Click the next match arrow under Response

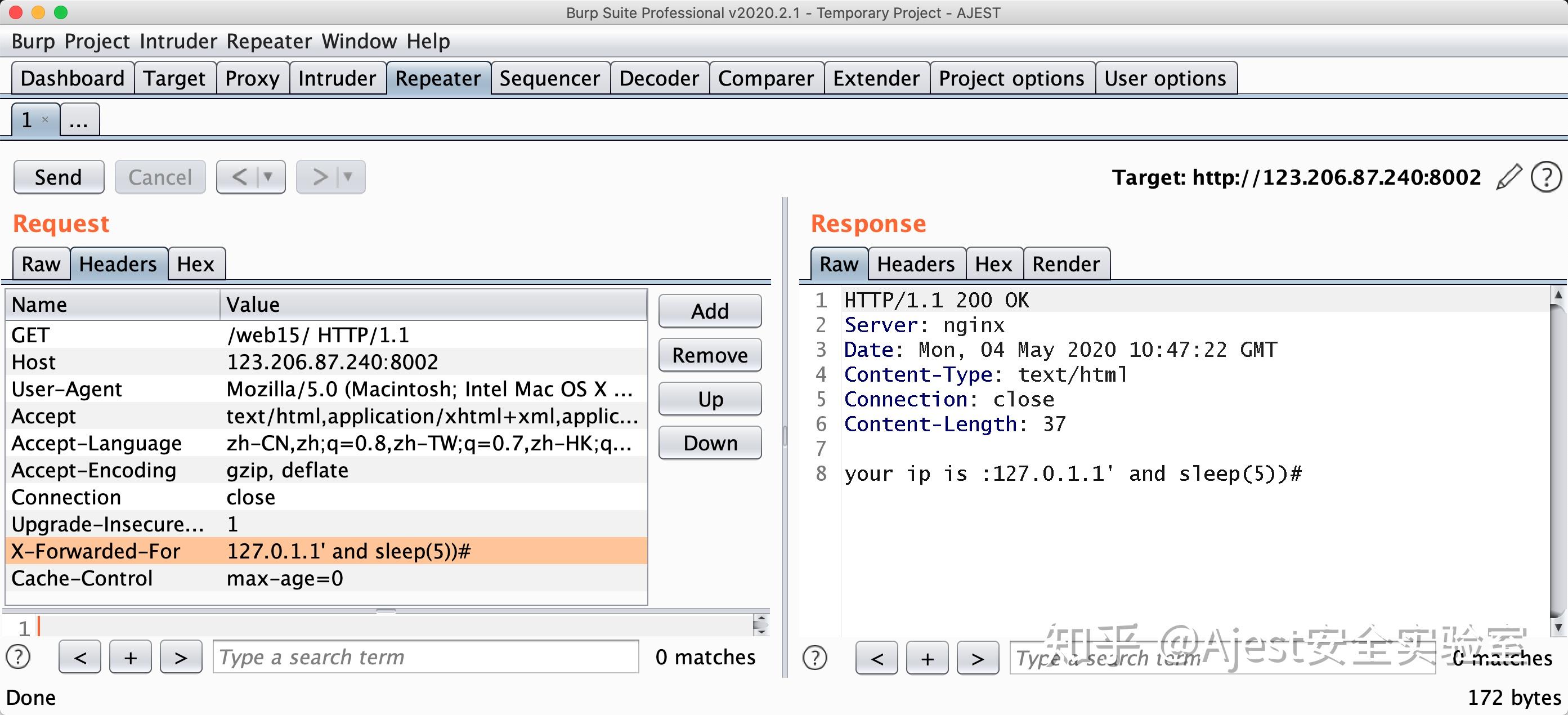[977, 658]
